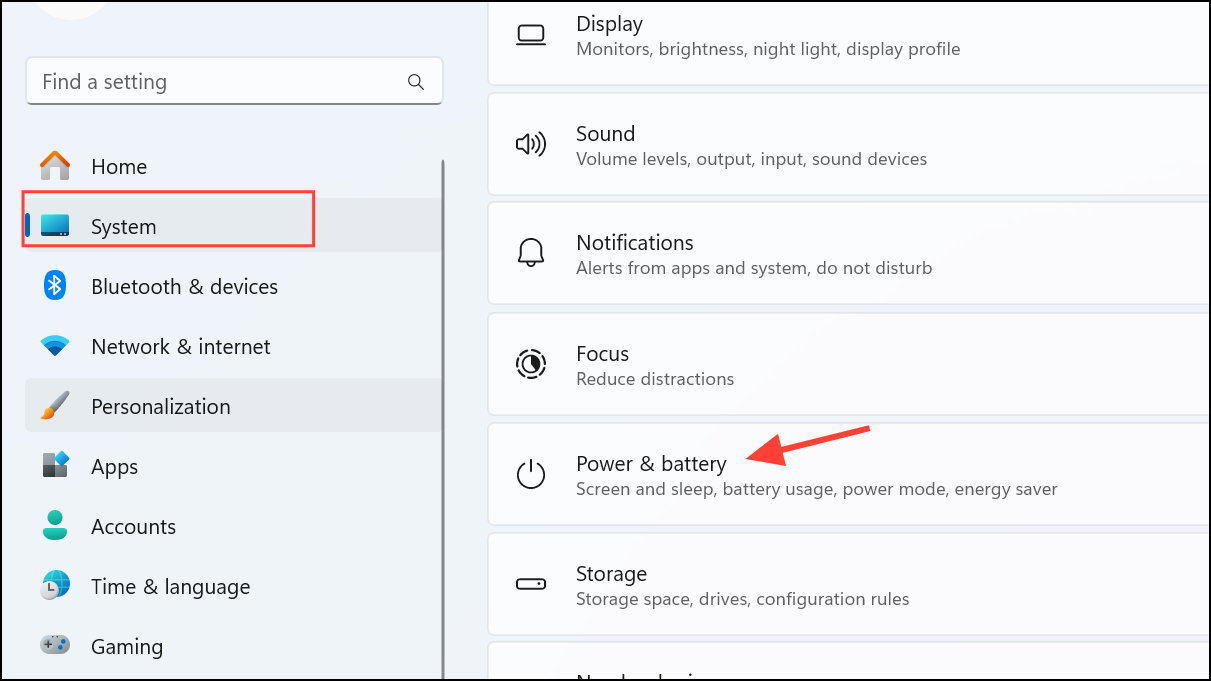Select Network & internet in sidebar
Image resolution: width=1211 pixels, height=681 pixels.
(x=180, y=346)
